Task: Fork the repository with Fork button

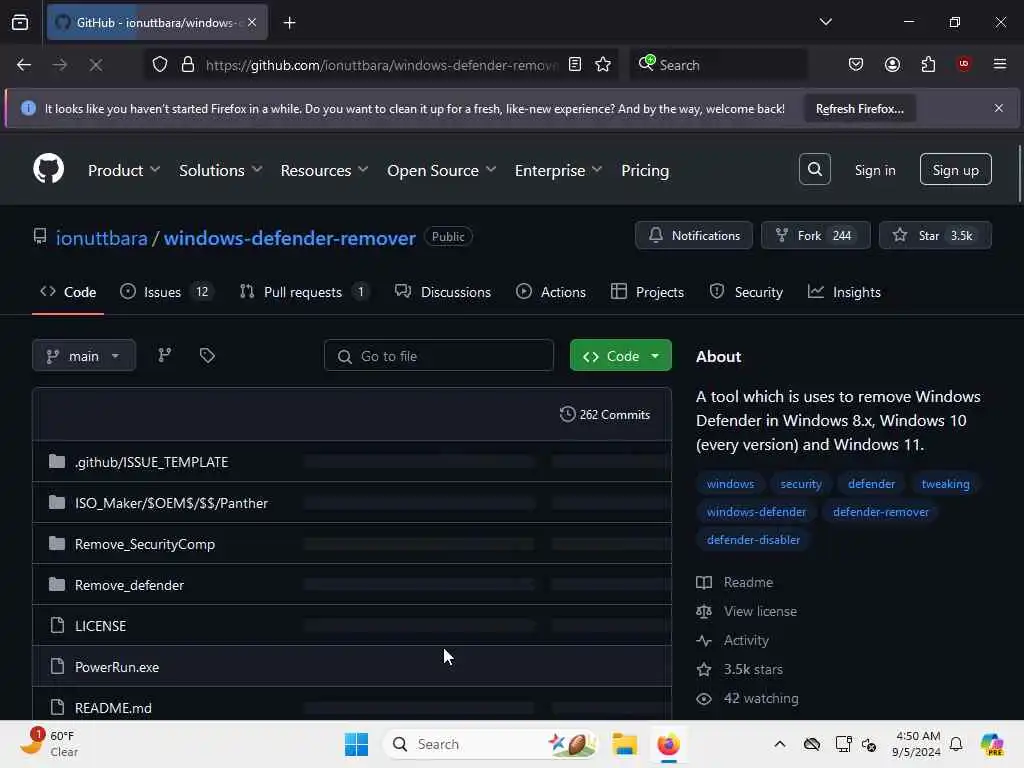Action: tap(815, 235)
